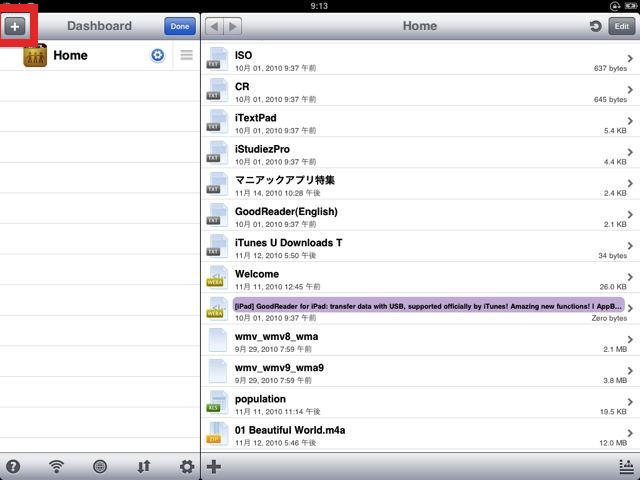Open the ISO text file
This screenshot has width=640, height=480.
420,59
